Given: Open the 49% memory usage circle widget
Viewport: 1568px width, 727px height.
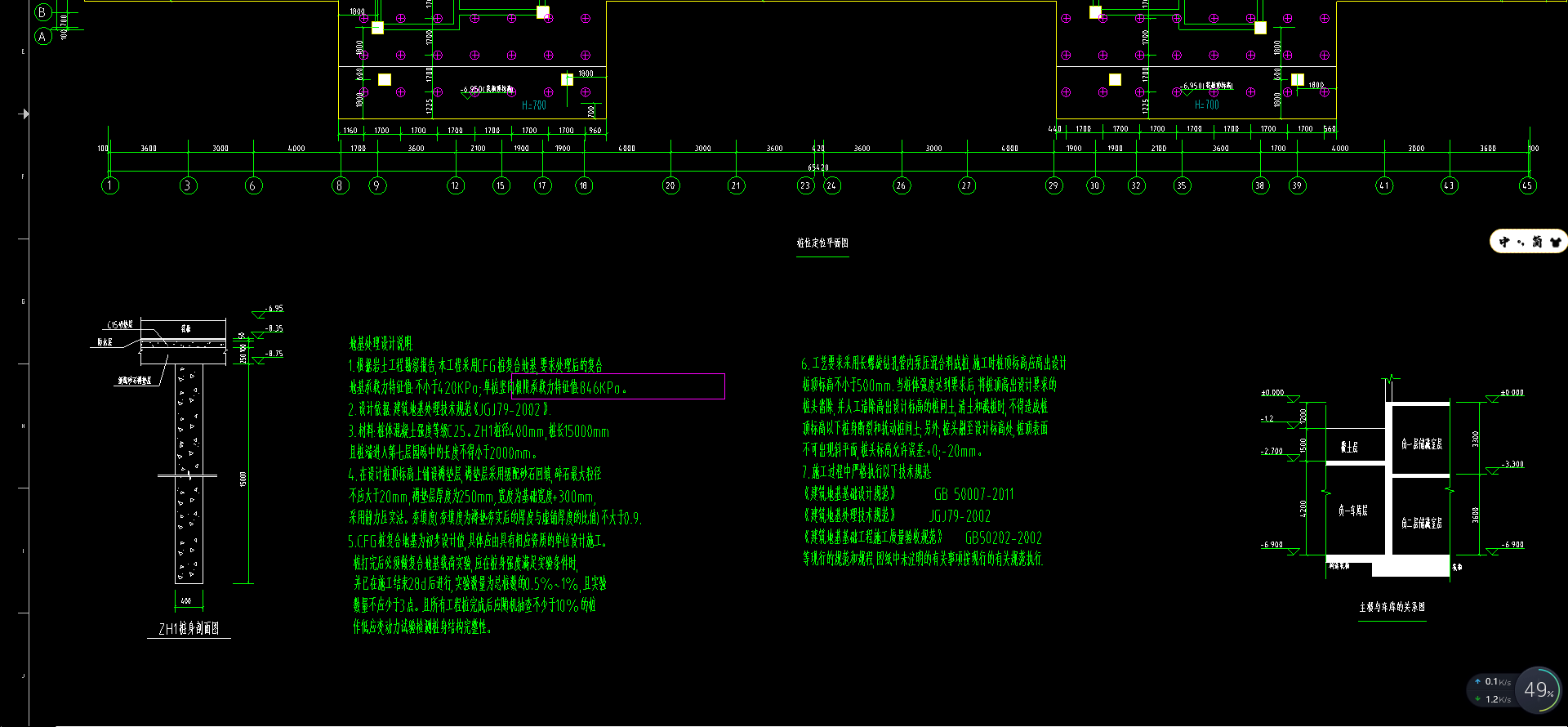Looking at the screenshot, I should [x=1539, y=689].
